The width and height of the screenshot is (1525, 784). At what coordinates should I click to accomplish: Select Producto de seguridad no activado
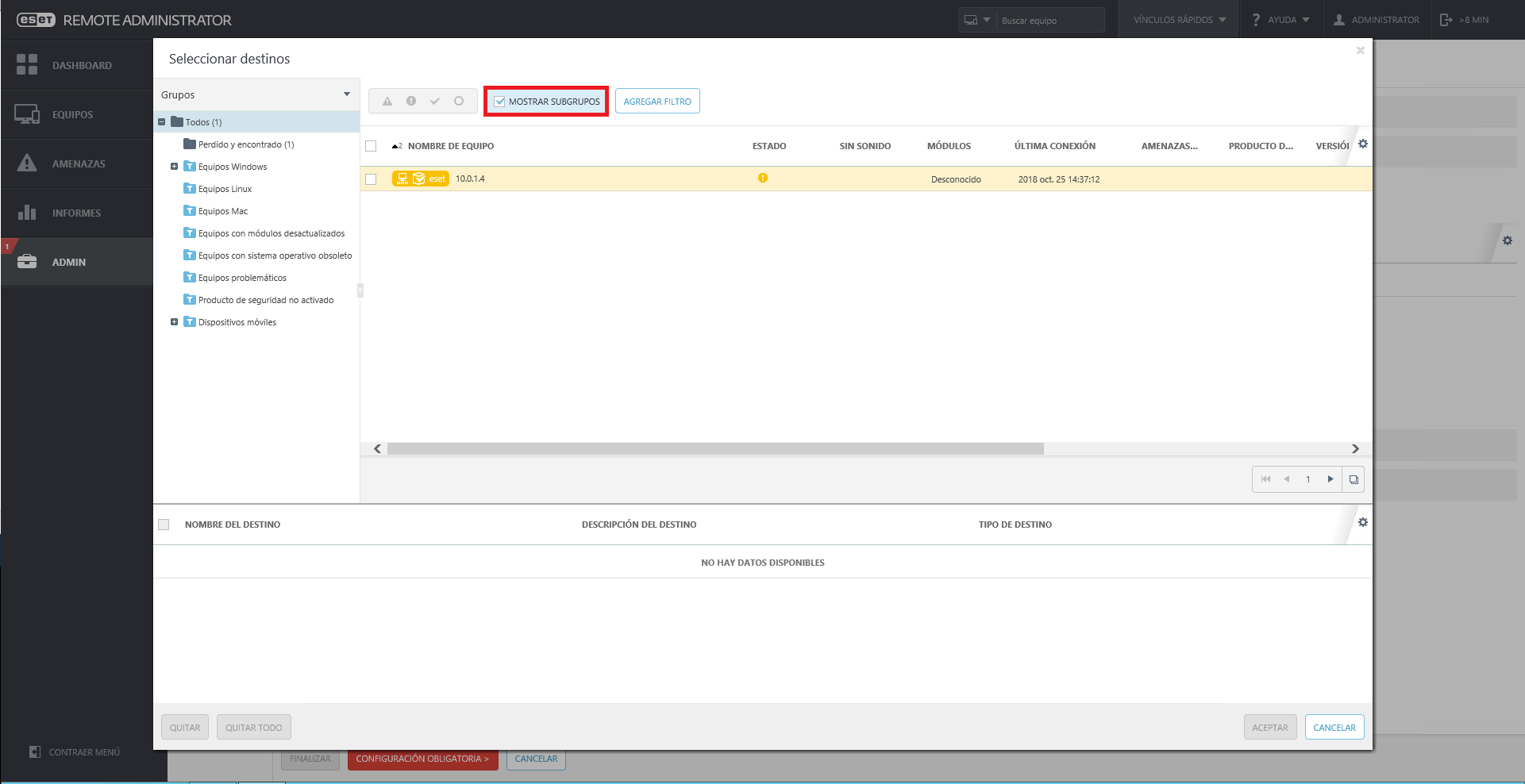266,300
